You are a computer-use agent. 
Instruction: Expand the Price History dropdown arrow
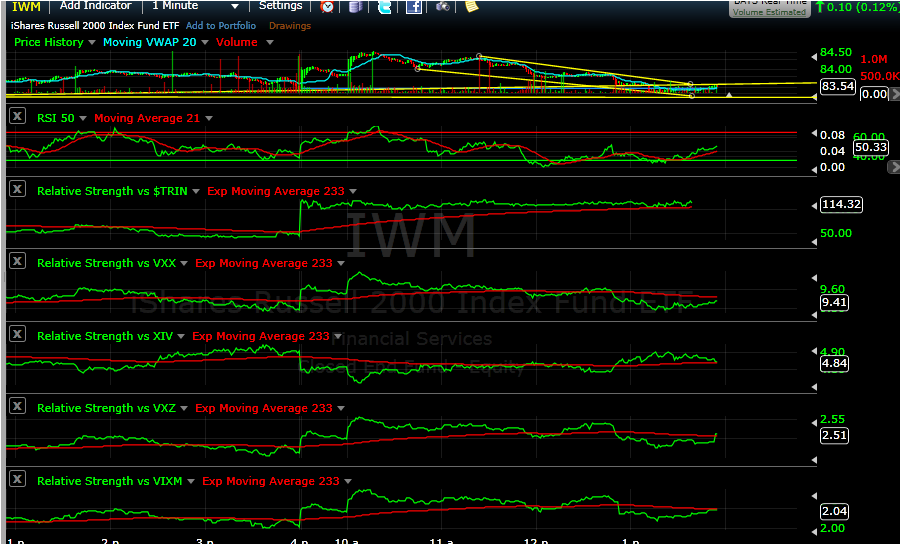pos(92,43)
